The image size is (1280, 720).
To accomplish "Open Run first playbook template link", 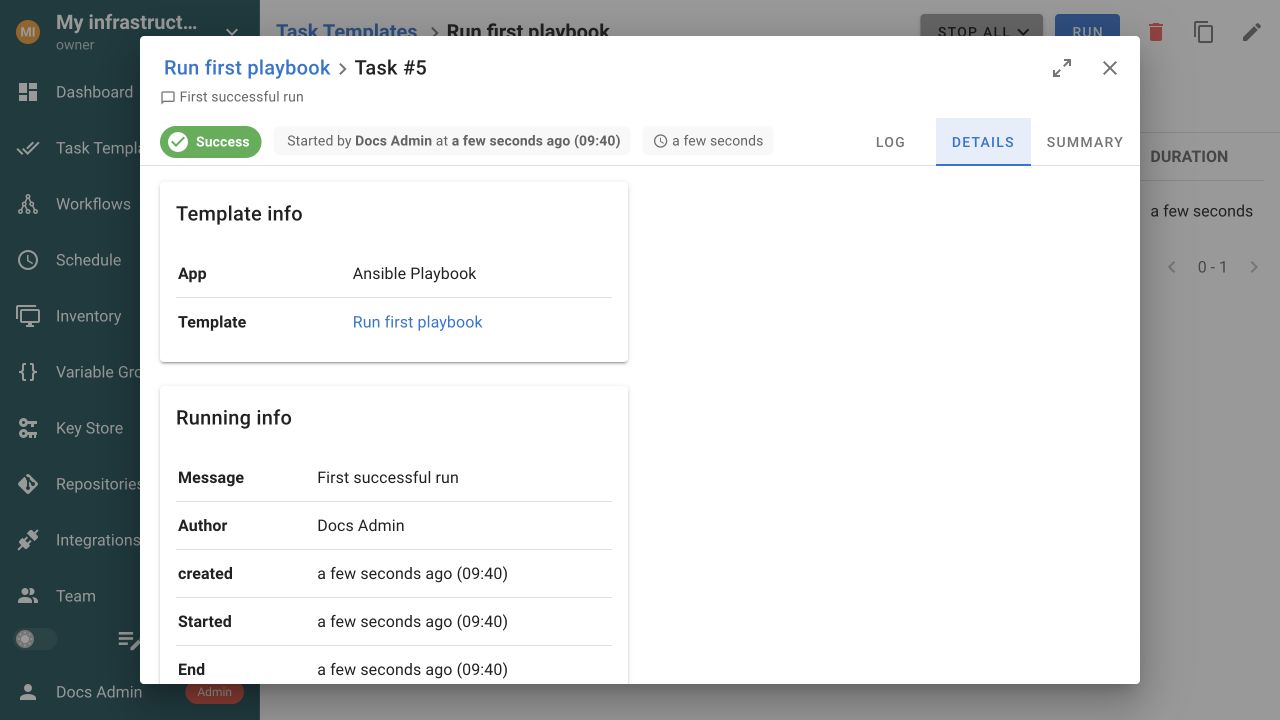I will 417,322.
